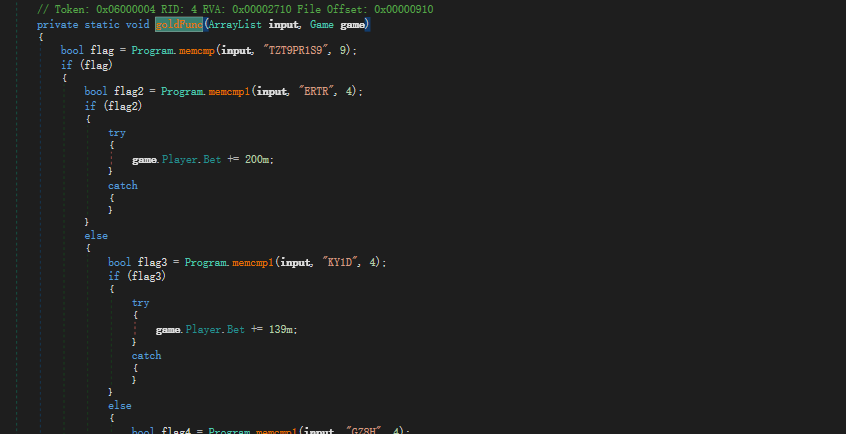Click the condition in "if (flag2)"

coord(123,106)
